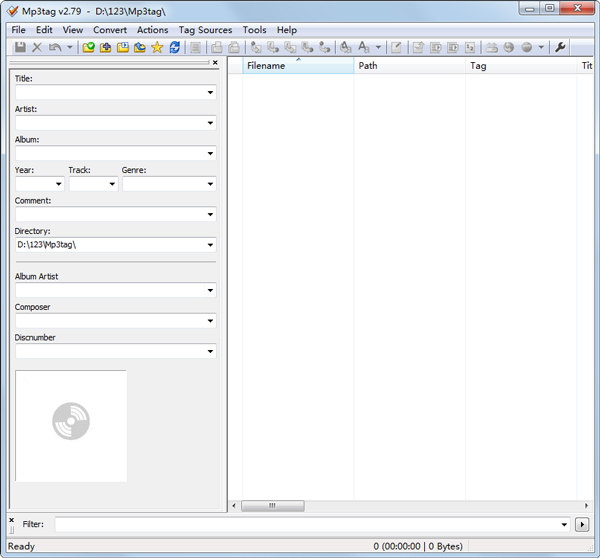The image size is (600, 558).
Task: Click the file list scroll left arrow
Action: (x=234, y=506)
